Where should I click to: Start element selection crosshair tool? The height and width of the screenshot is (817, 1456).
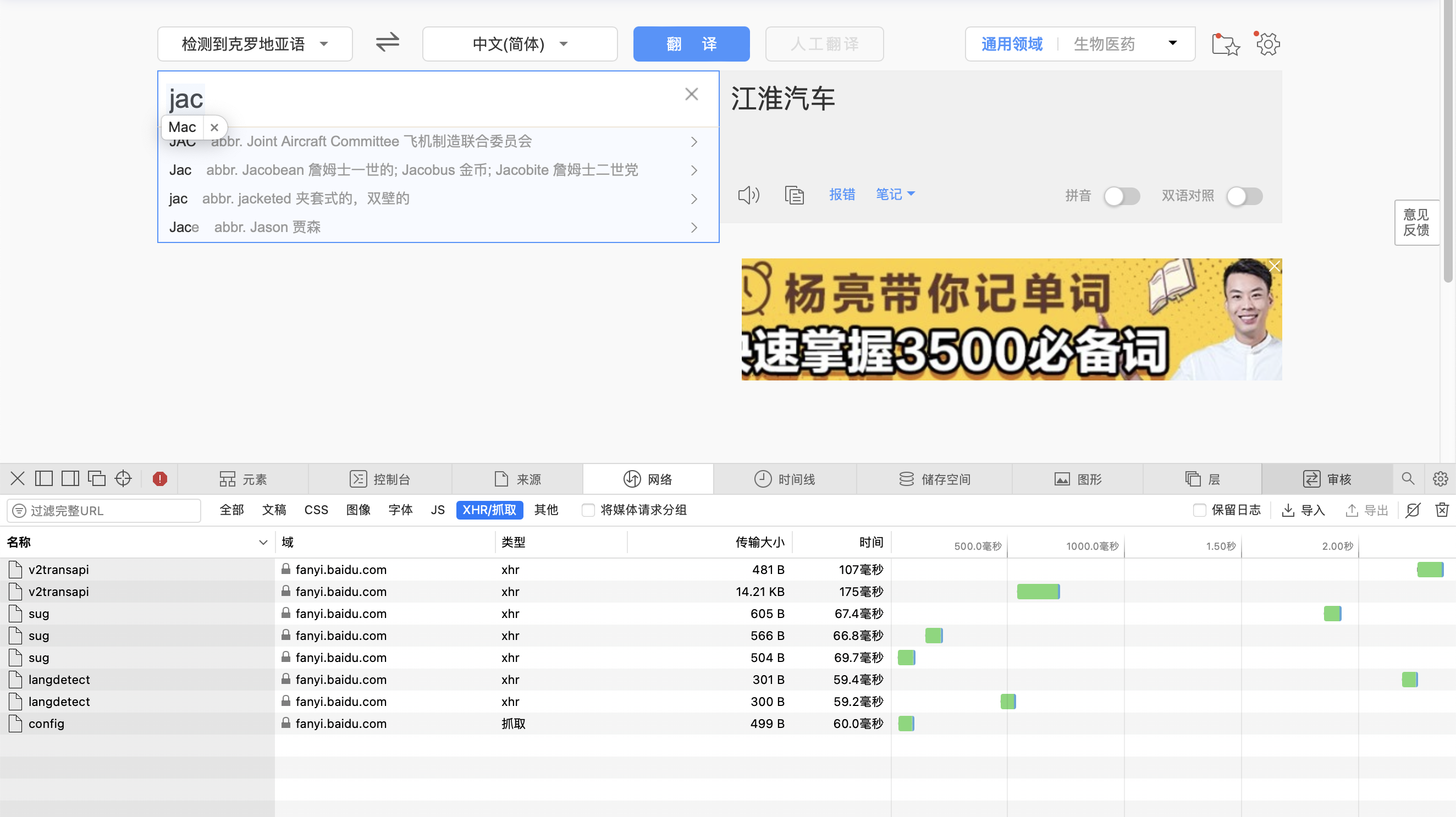[123, 479]
